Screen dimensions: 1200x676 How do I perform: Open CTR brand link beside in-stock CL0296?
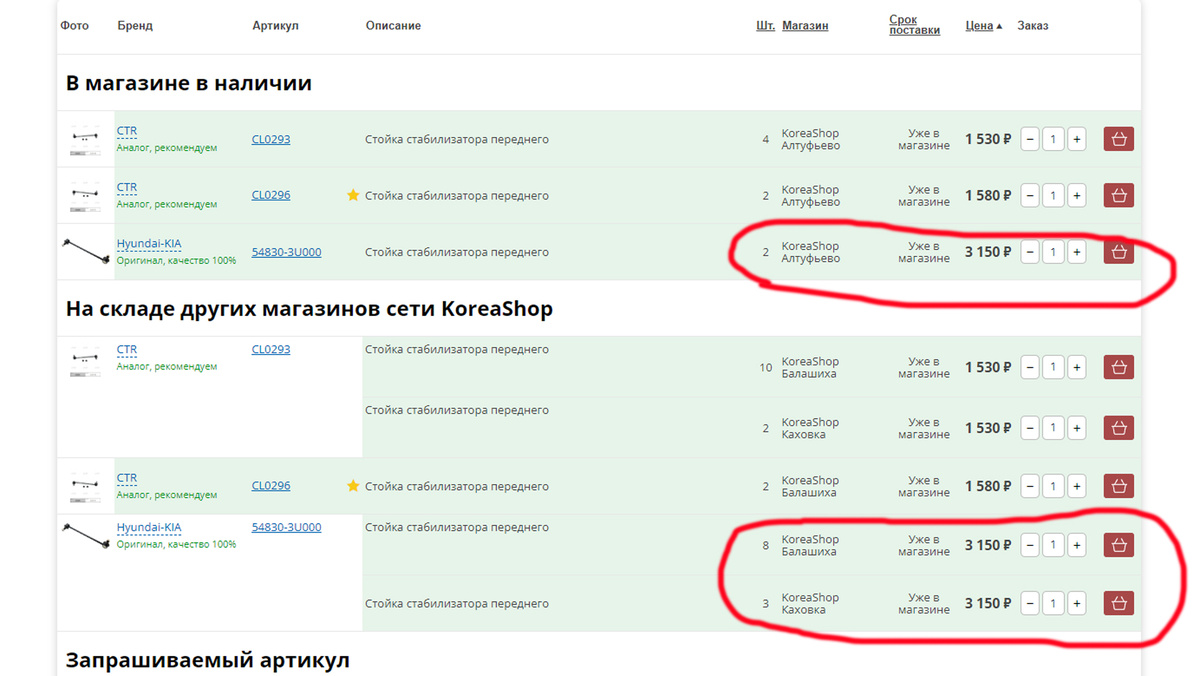(x=127, y=187)
